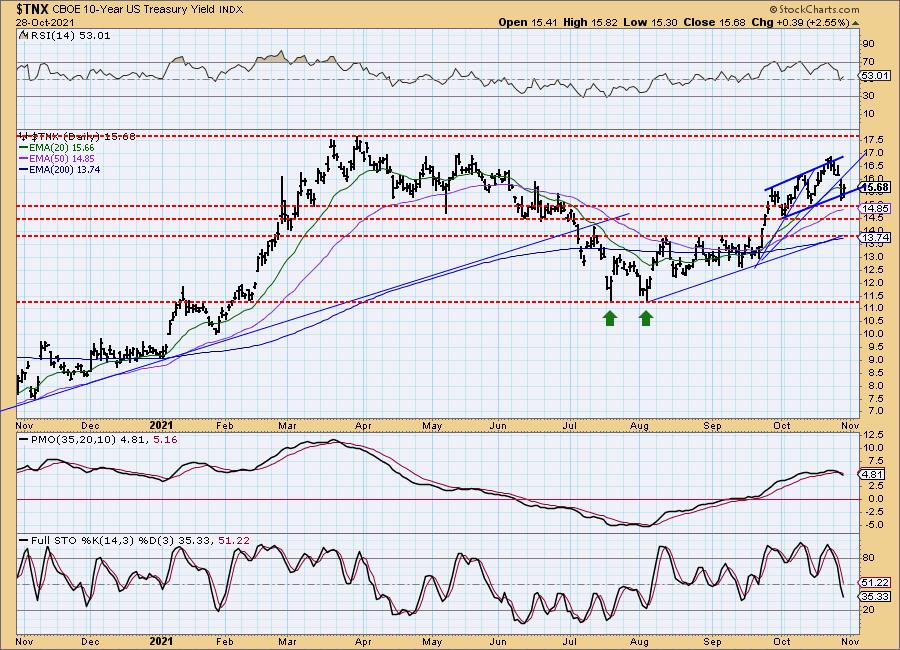Click the left green up arrow under July low
The image size is (900, 650).
[610, 318]
